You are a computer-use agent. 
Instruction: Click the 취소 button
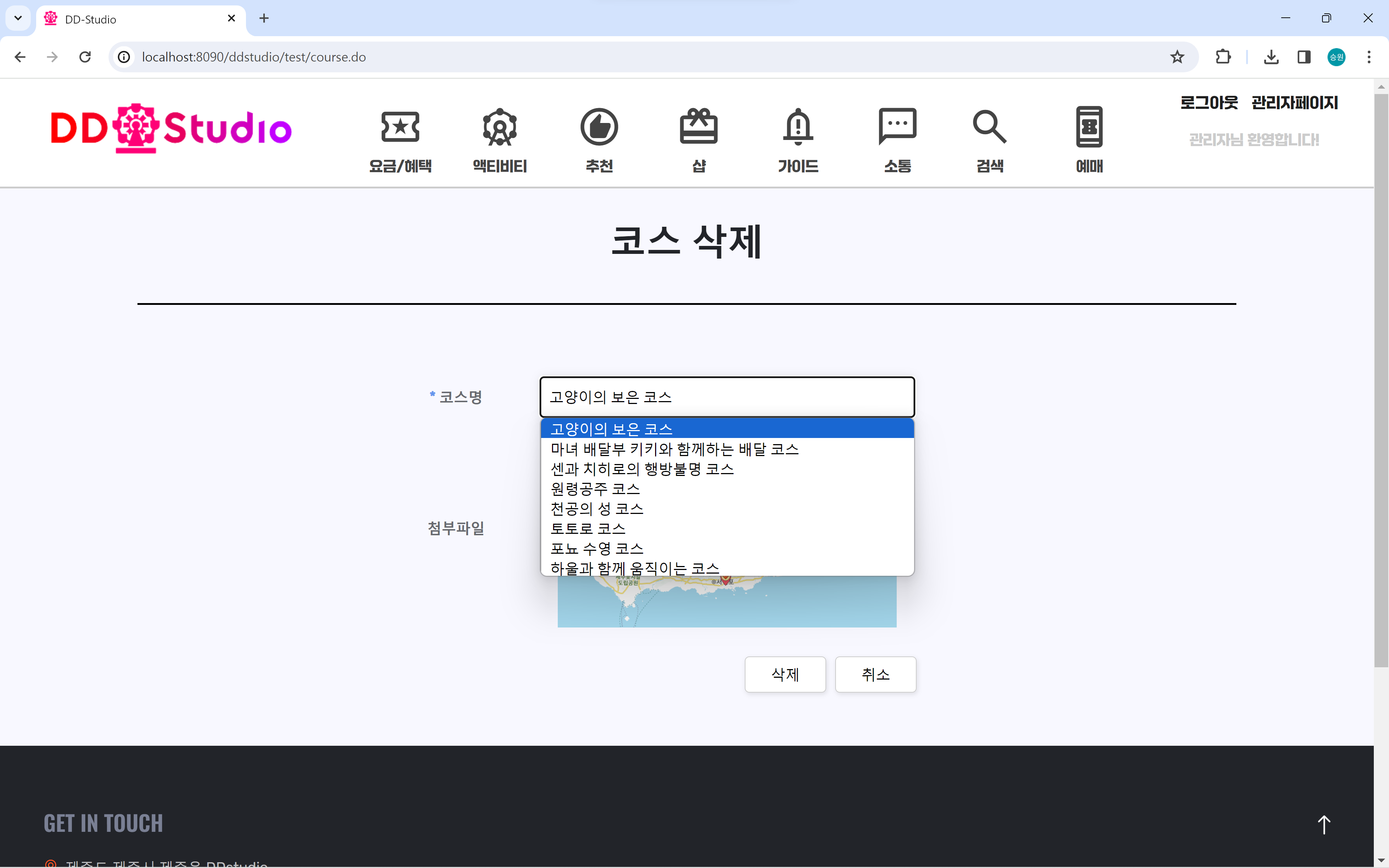click(x=875, y=675)
